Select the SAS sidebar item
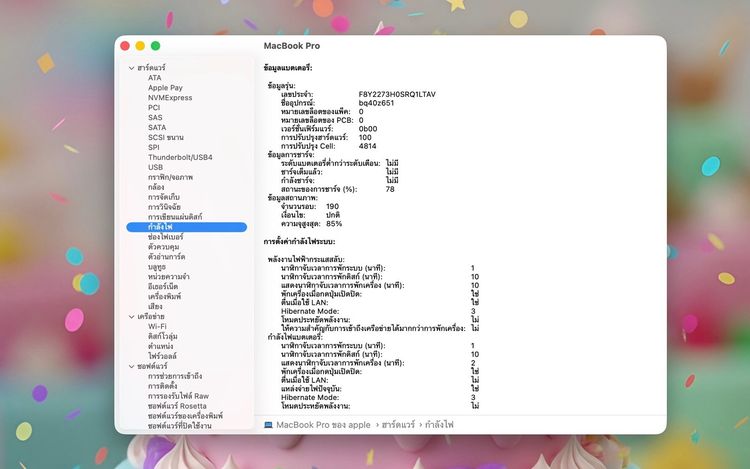Screen dimensions: 750x469 click(x=155, y=118)
